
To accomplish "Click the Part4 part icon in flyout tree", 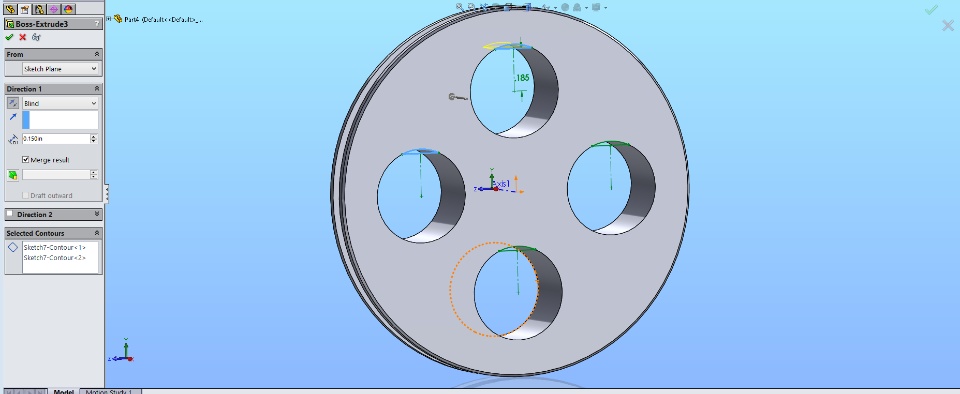I will tap(118, 19).
